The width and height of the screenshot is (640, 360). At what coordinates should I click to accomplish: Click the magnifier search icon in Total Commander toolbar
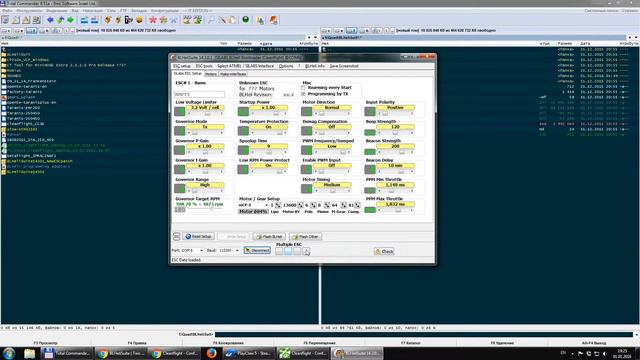tap(211, 20)
